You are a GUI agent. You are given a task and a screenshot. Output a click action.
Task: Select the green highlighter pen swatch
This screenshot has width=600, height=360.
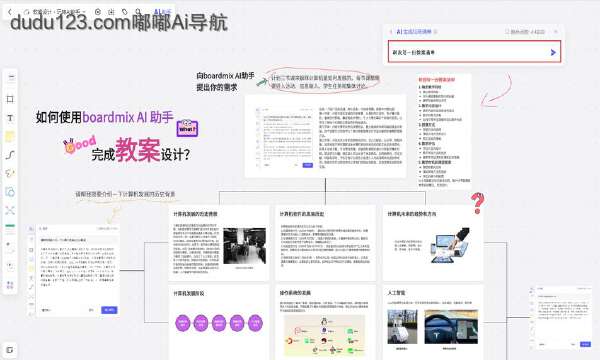10,226
